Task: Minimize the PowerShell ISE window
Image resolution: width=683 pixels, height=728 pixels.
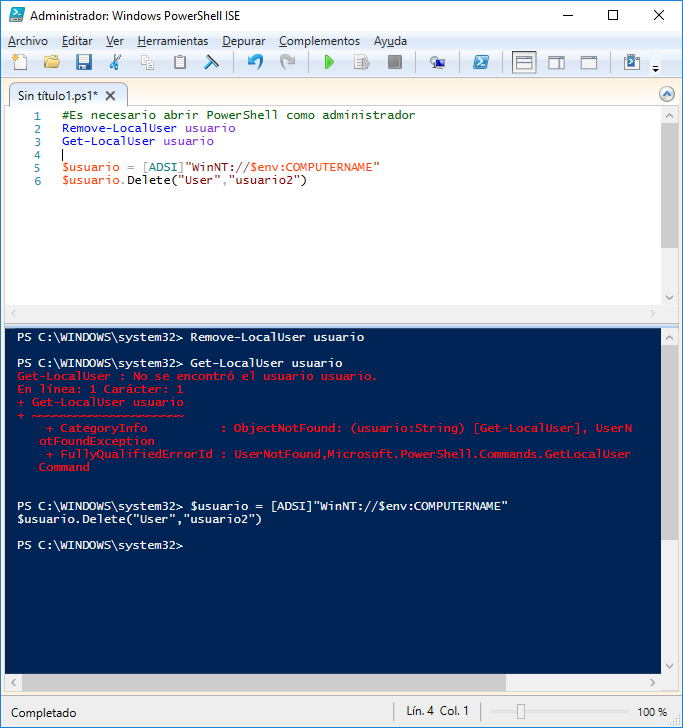Action: 568,15
